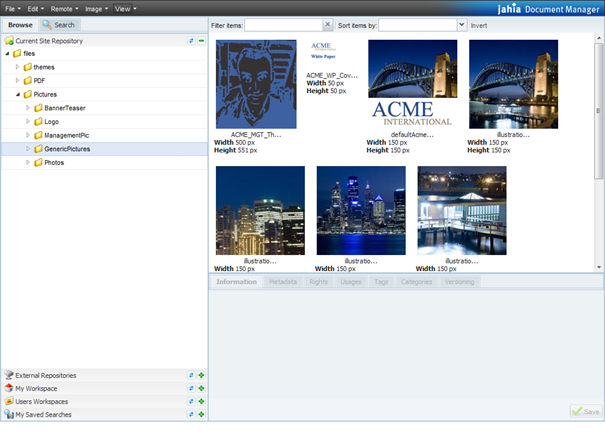The image size is (605, 433).
Task: Collapse the Pictures folder node
Action: tap(18, 94)
